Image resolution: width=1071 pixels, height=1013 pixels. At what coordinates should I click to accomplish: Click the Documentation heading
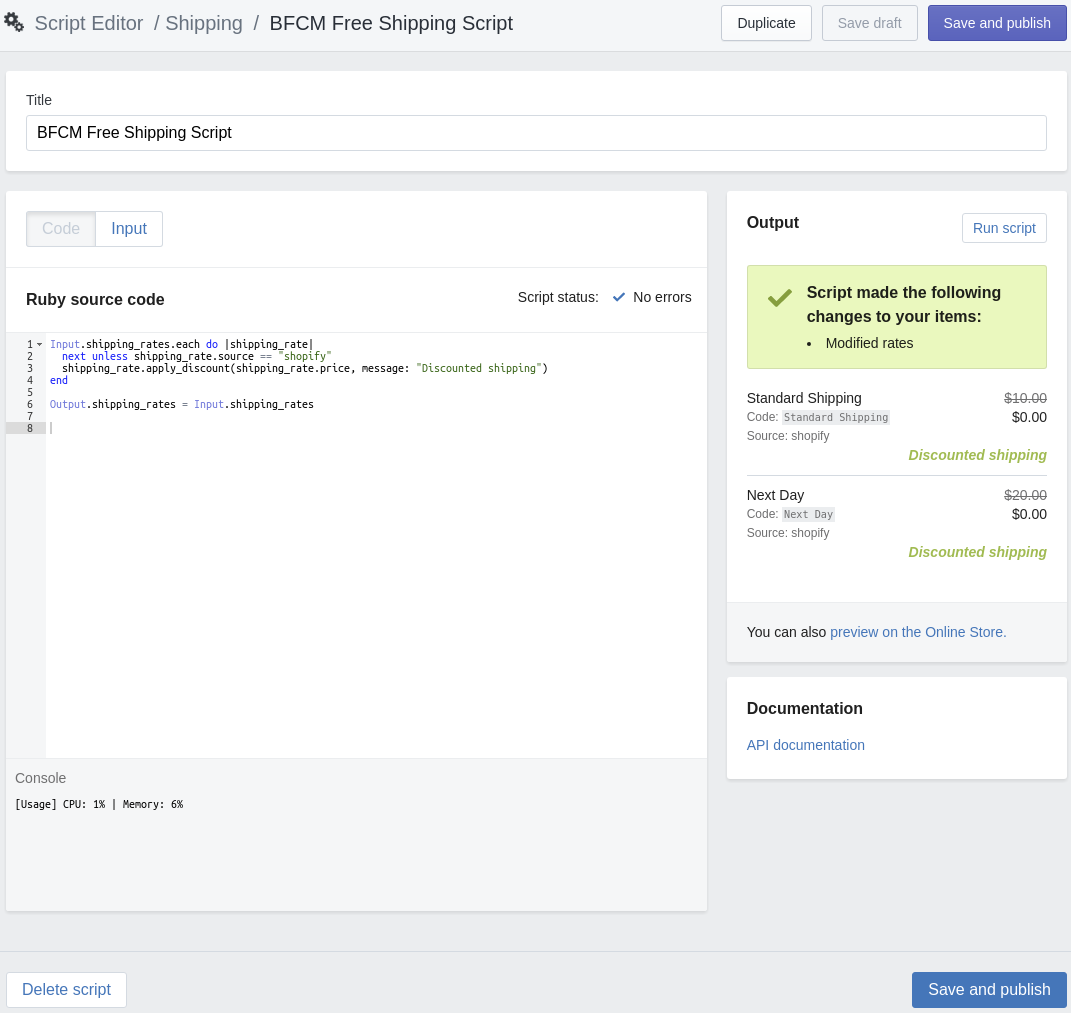805,708
